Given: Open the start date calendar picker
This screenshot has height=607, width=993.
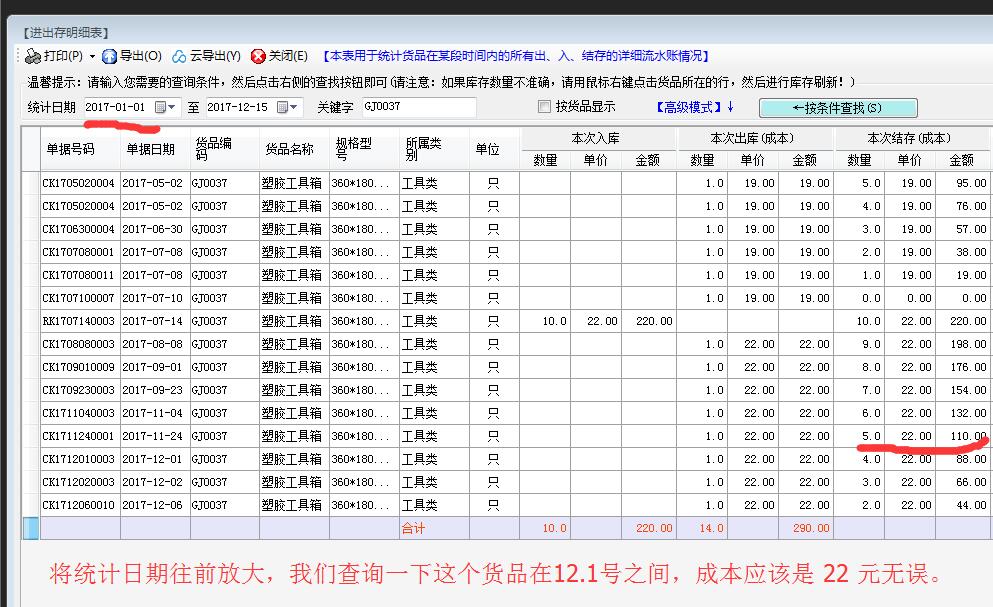Looking at the screenshot, I should pos(165,107).
